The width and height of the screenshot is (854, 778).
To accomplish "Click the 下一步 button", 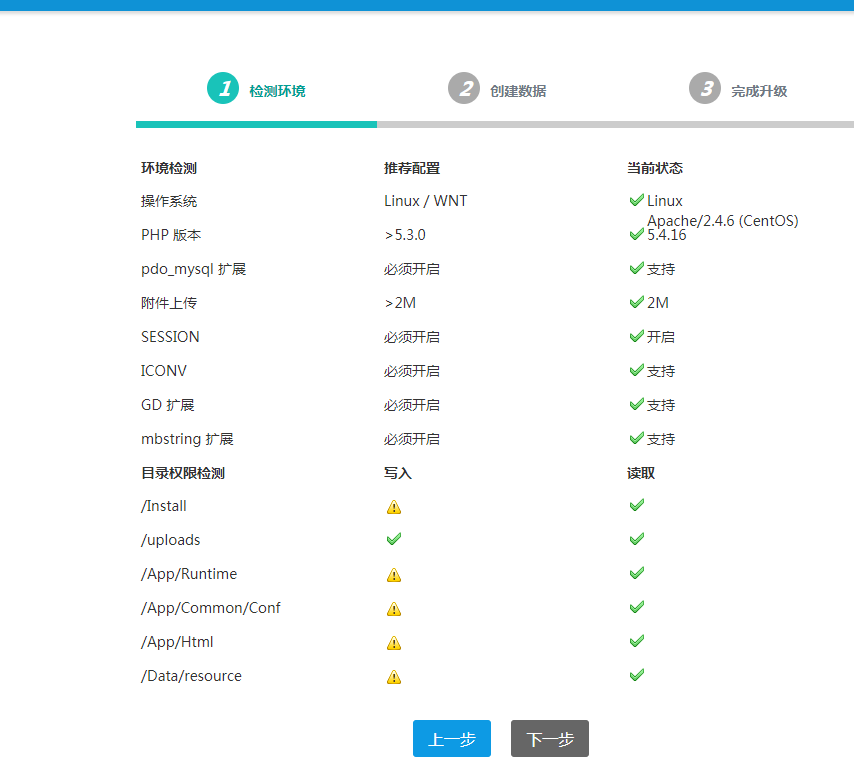I will point(550,739).
